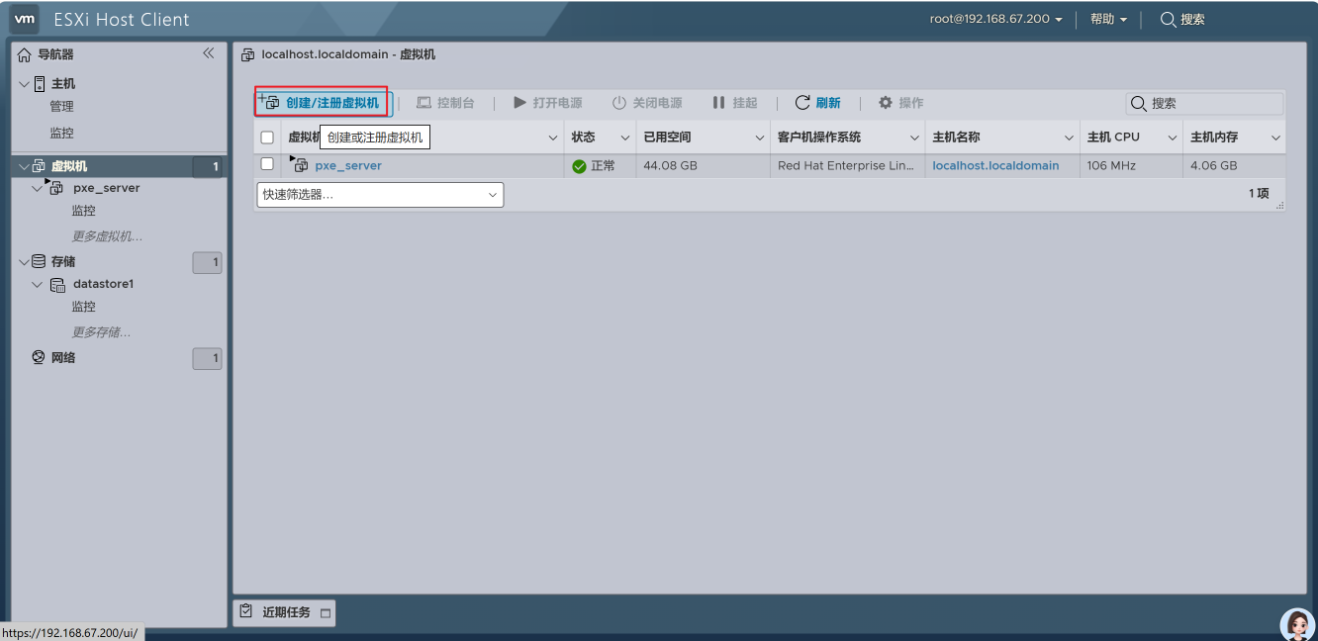Click the VM table search field
The width and height of the screenshot is (1318, 641).
(x=1205, y=103)
